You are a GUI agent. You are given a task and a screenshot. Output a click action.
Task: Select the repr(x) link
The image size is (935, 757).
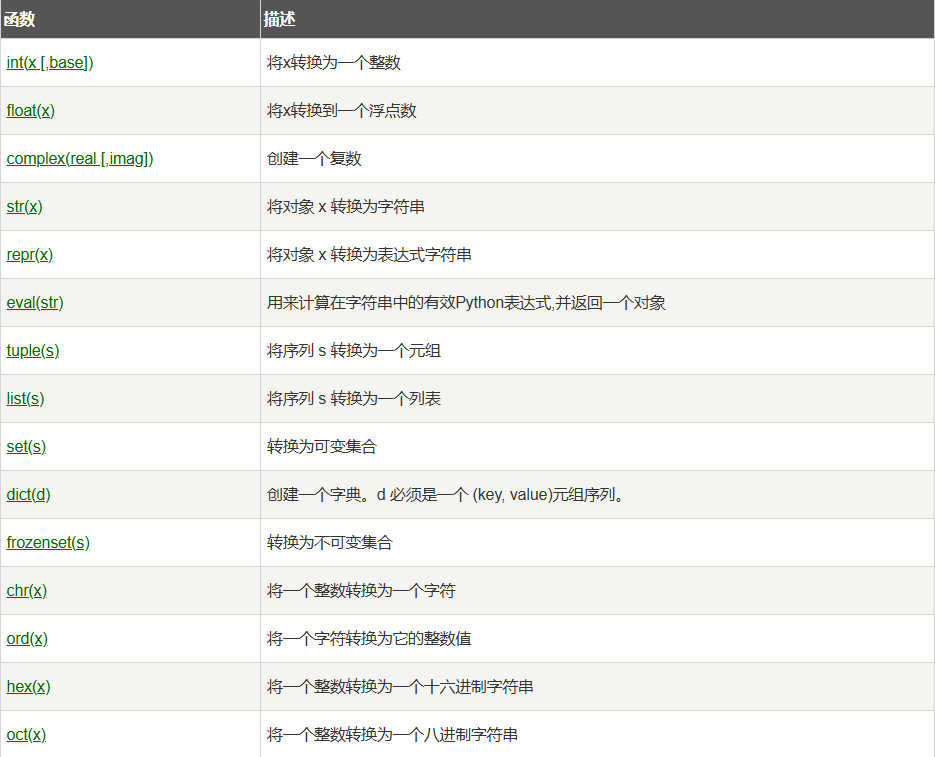pos(29,255)
